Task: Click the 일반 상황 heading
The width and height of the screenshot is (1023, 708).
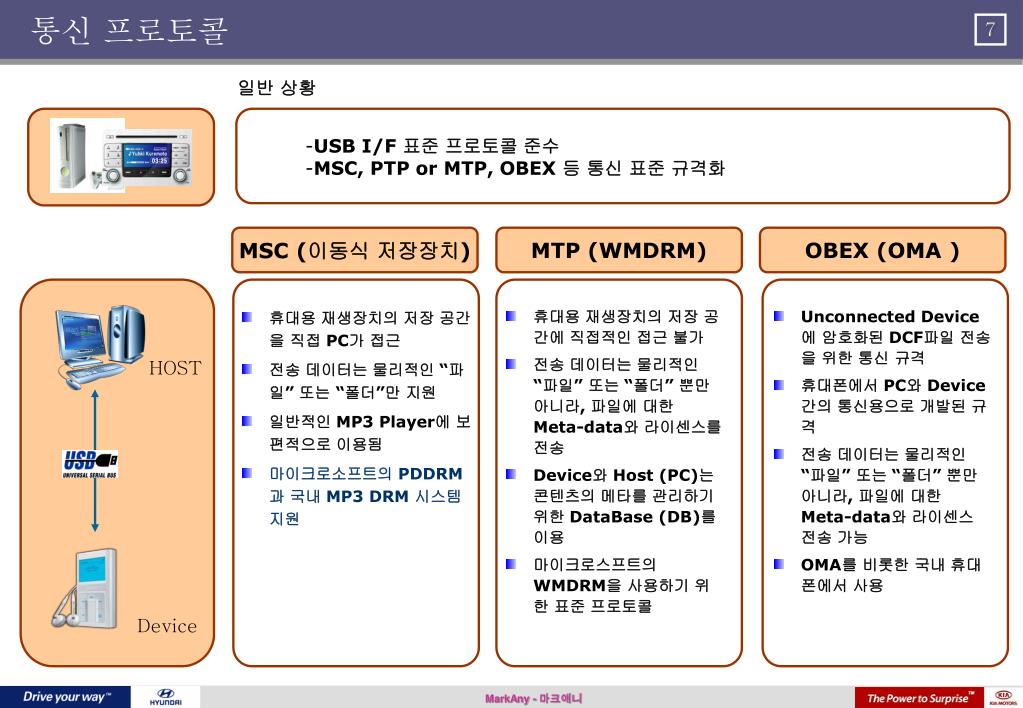Action: [277, 87]
